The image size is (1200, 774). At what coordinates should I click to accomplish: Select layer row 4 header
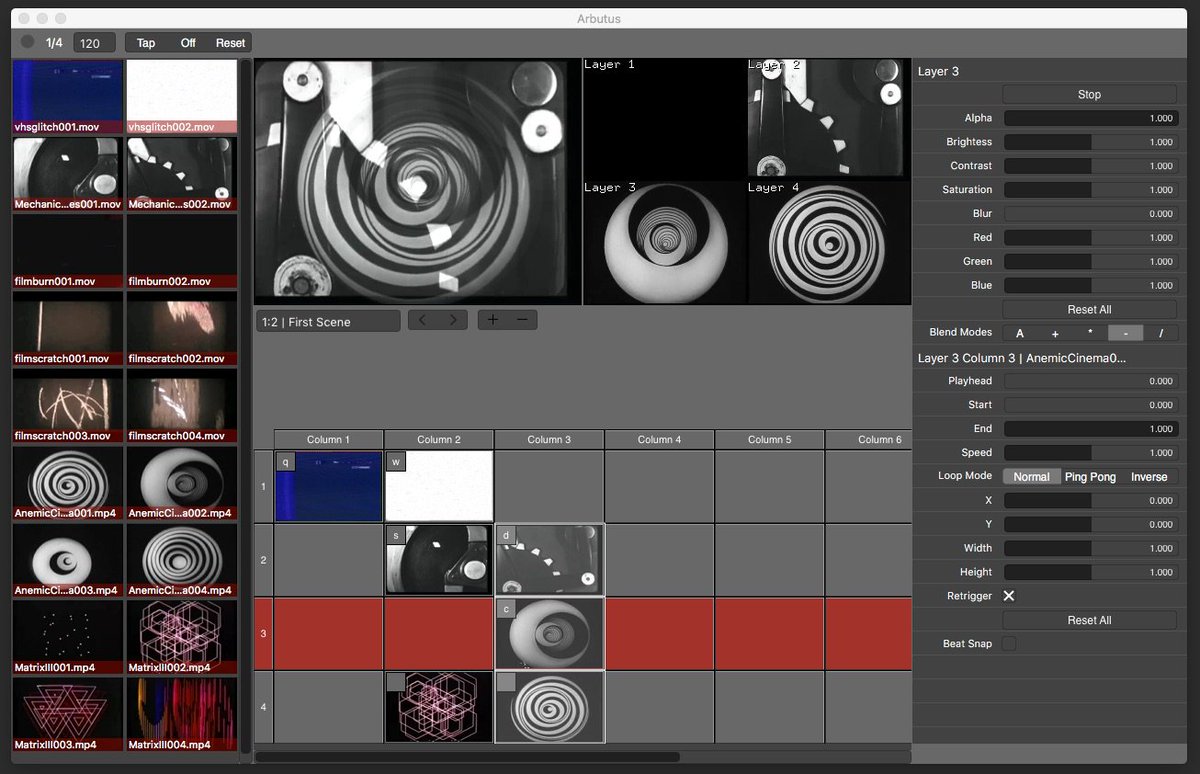264,707
